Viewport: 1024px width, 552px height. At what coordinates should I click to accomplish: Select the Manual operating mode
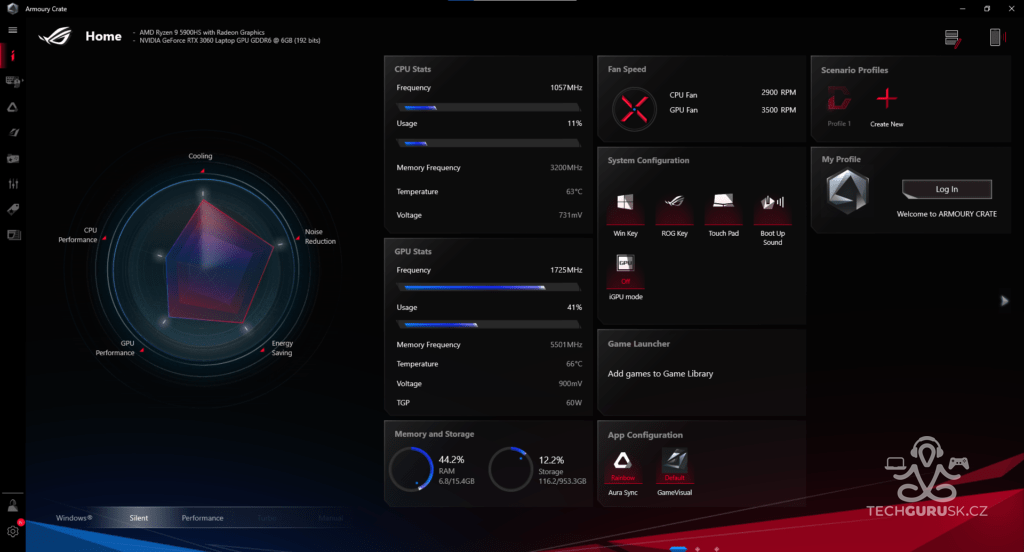(x=330, y=517)
